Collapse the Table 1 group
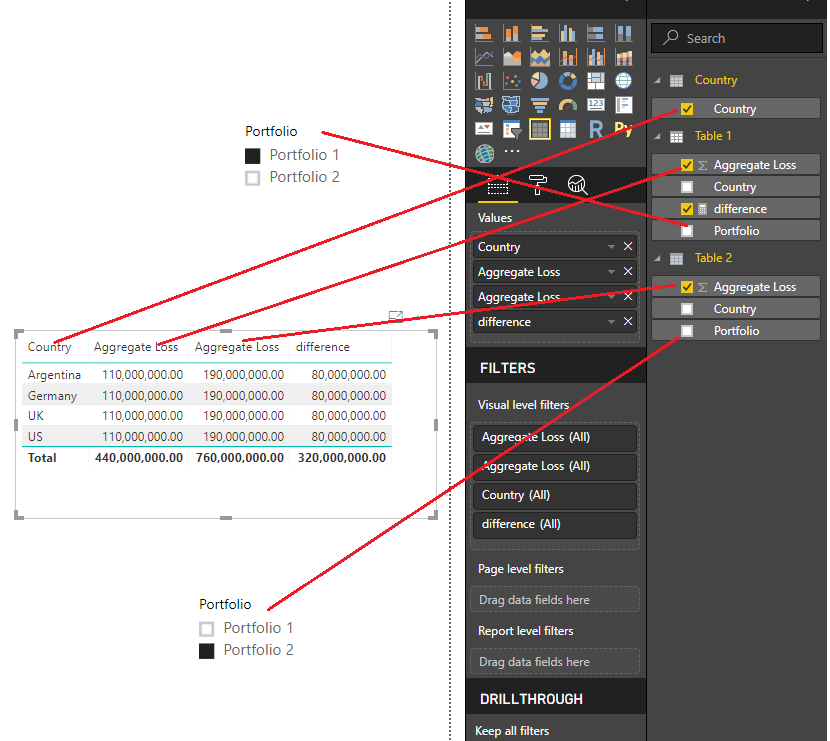This screenshot has height=741, width=830. pos(657,137)
